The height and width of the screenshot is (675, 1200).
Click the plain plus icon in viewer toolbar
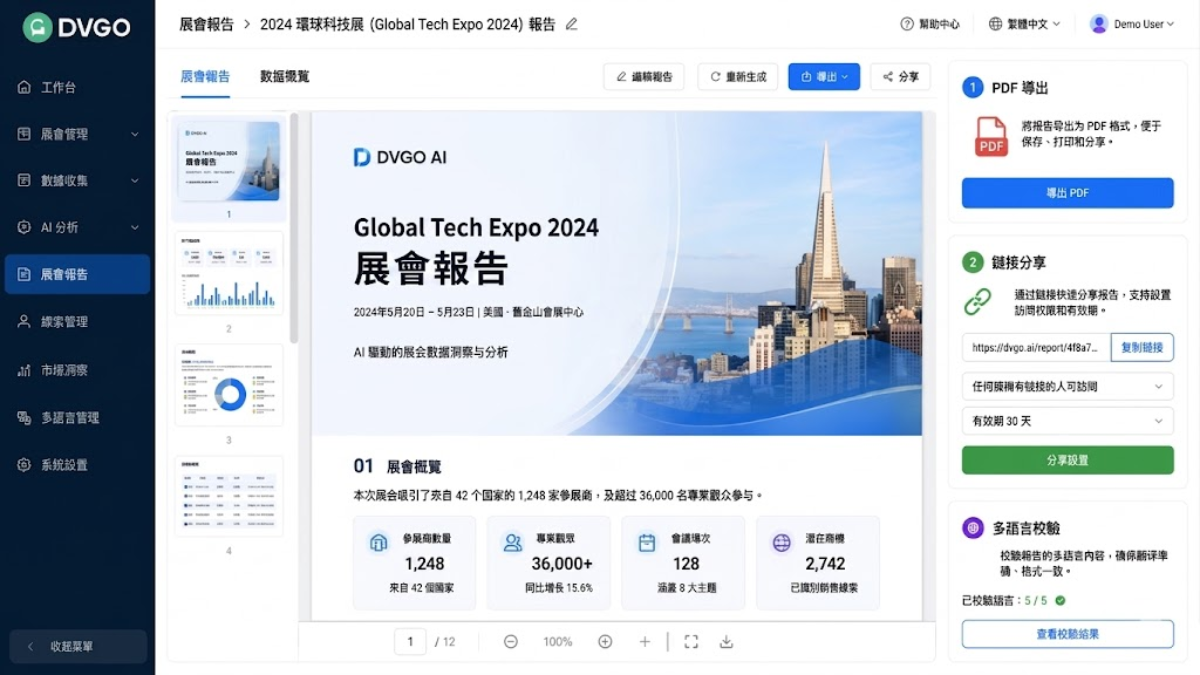pyautogui.click(x=645, y=642)
